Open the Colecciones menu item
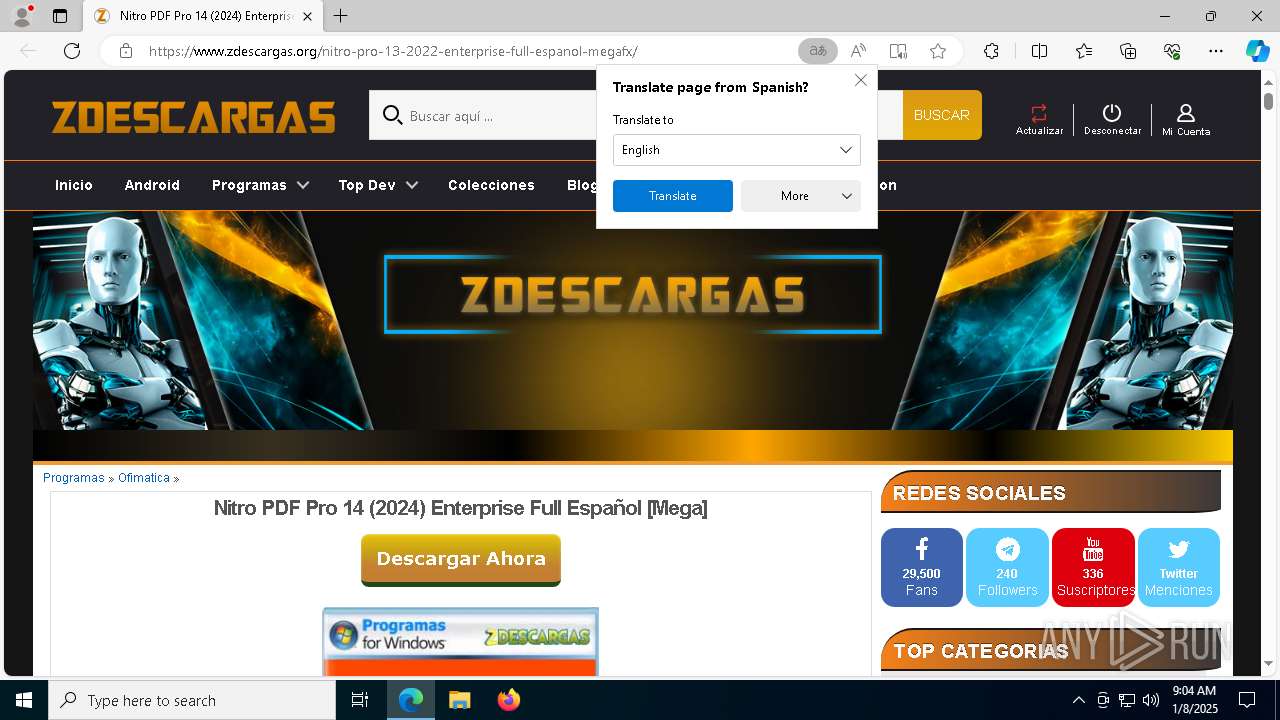1280x720 pixels. click(x=491, y=185)
